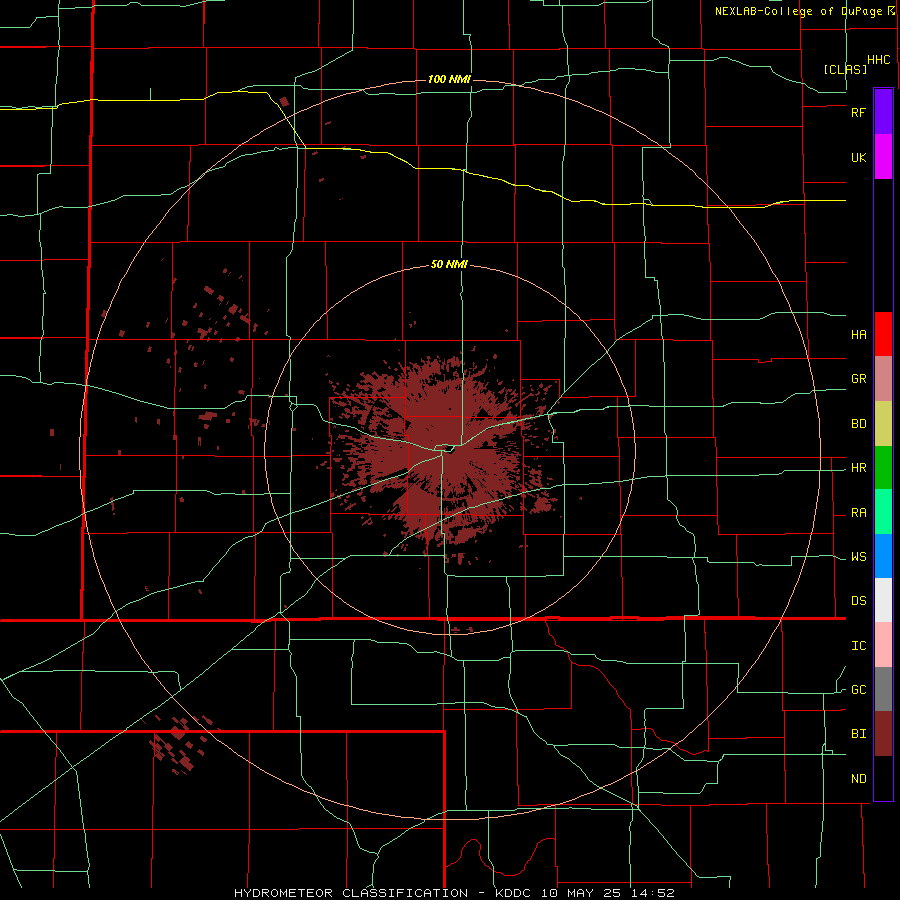Screen dimensions: 900x900
Task: Click the GR legend label
Action: coord(858,379)
